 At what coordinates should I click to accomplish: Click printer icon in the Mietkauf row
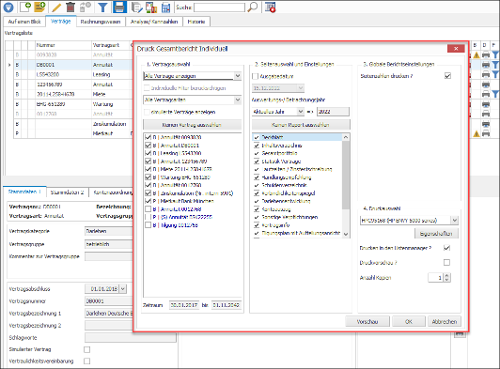486,133
